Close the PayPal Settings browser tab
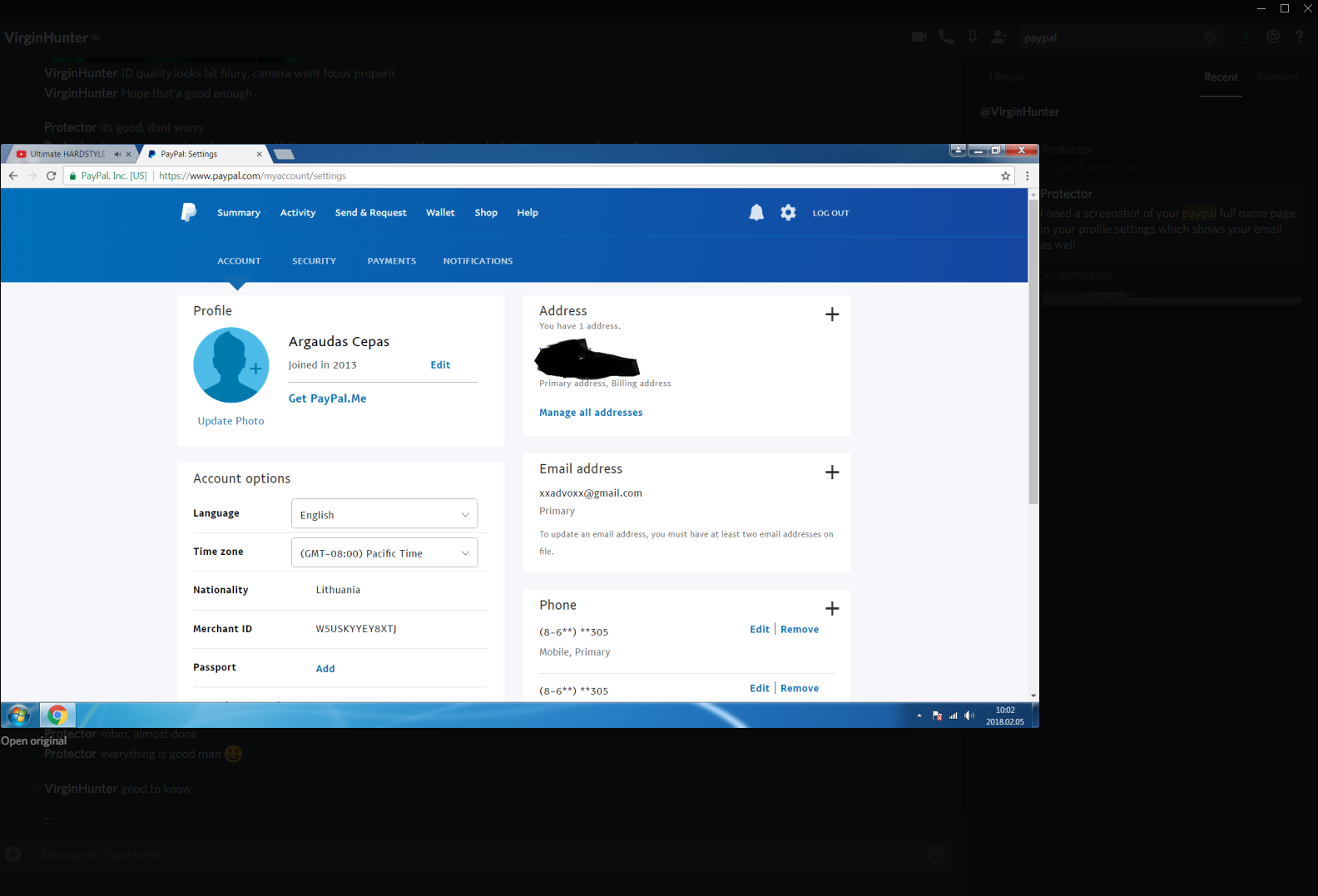Screen dimensions: 1318x896 click(260, 154)
